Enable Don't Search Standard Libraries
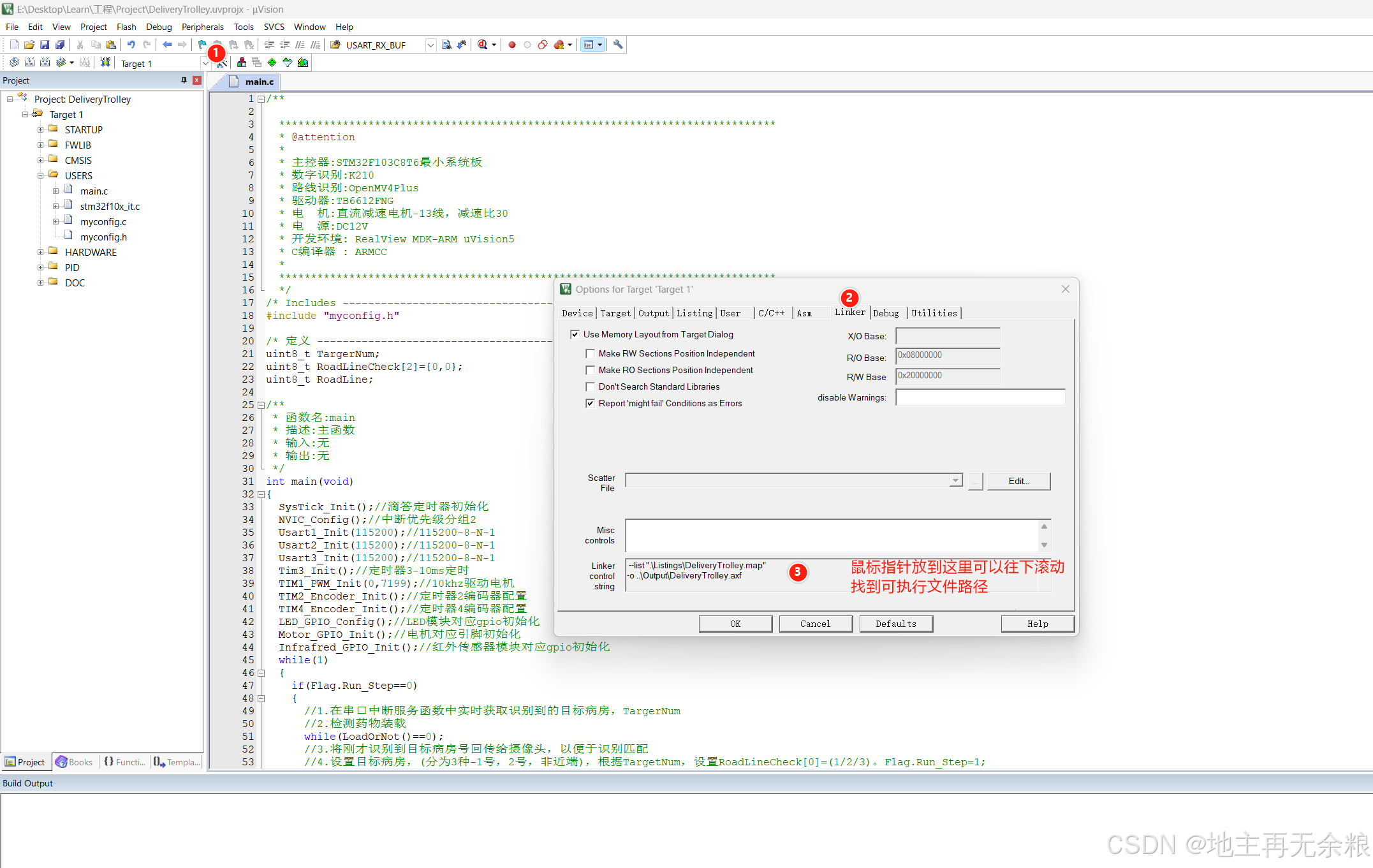Viewport: 1373px width, 868px height. coord(591,386)
